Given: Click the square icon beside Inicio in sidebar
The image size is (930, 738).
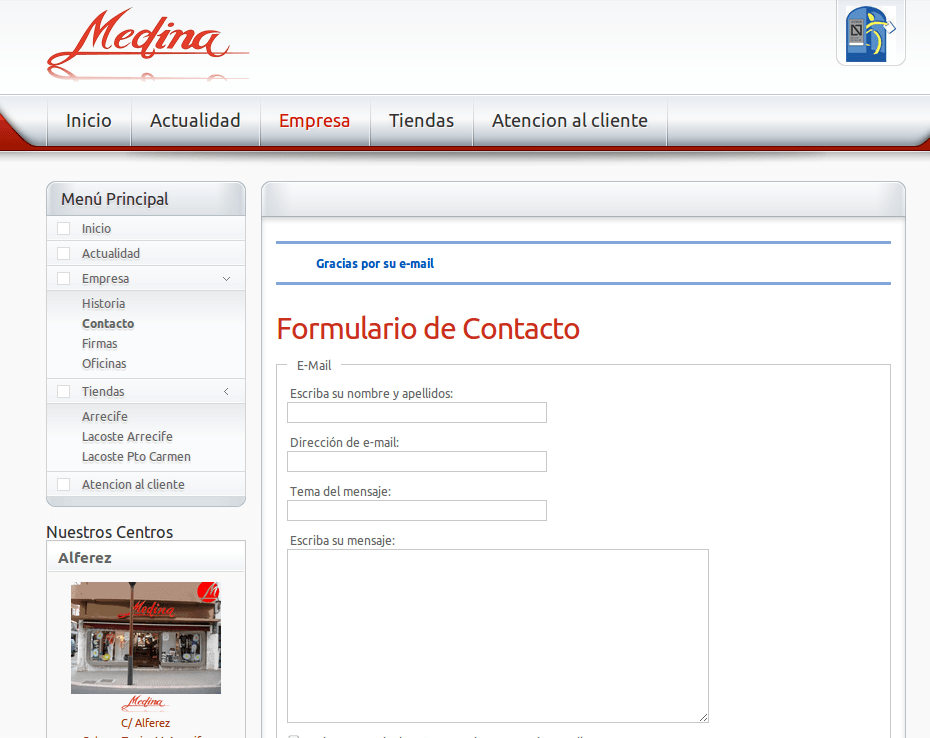Looking at the screenshot, I should 63,228.
